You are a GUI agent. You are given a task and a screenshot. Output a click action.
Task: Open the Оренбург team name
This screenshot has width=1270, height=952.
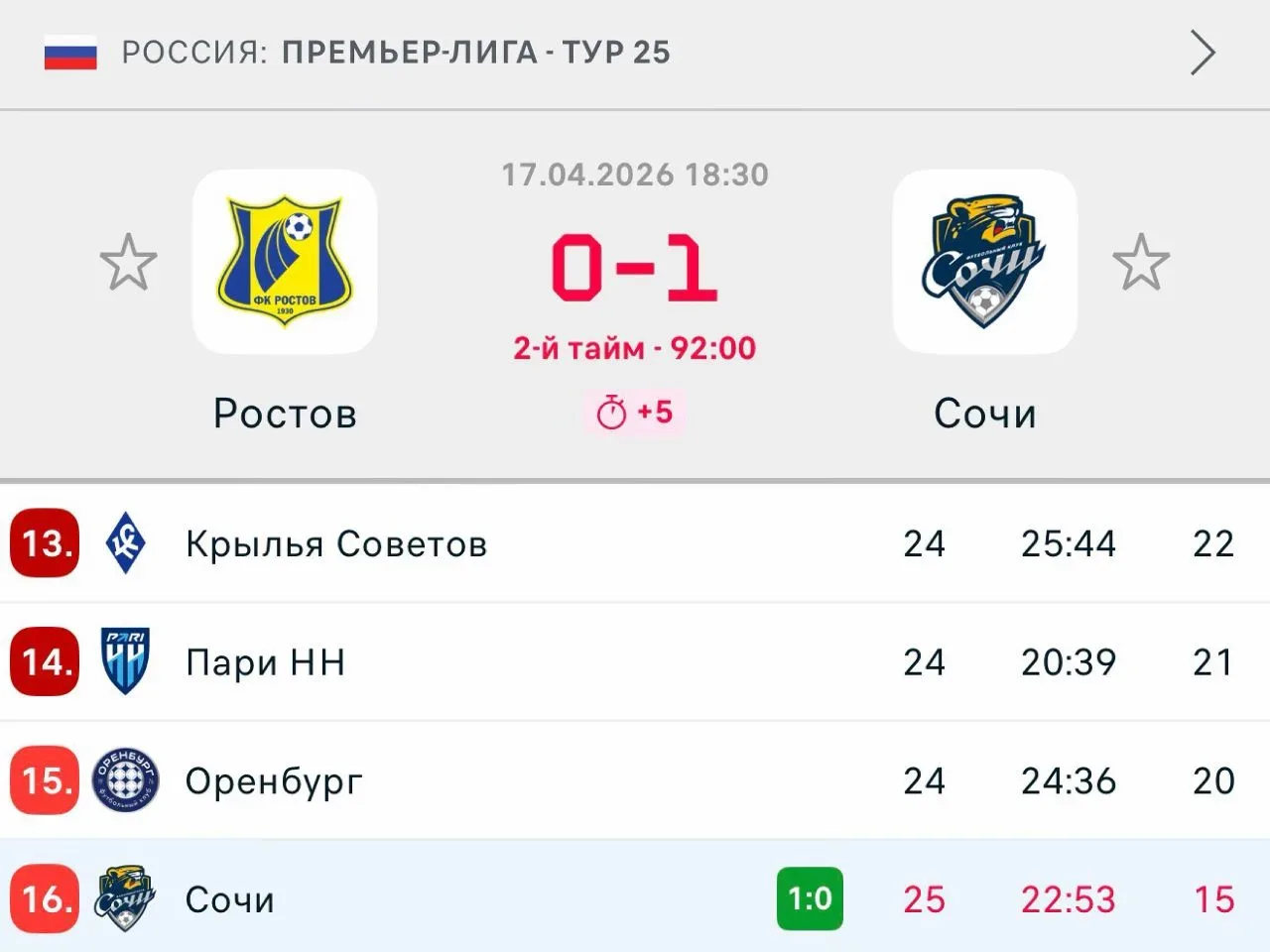click(x=274, y=781)
